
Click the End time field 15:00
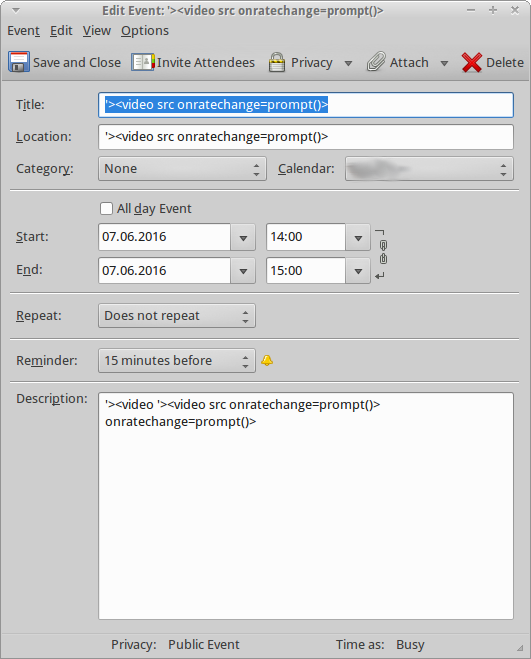coord(306,271)
